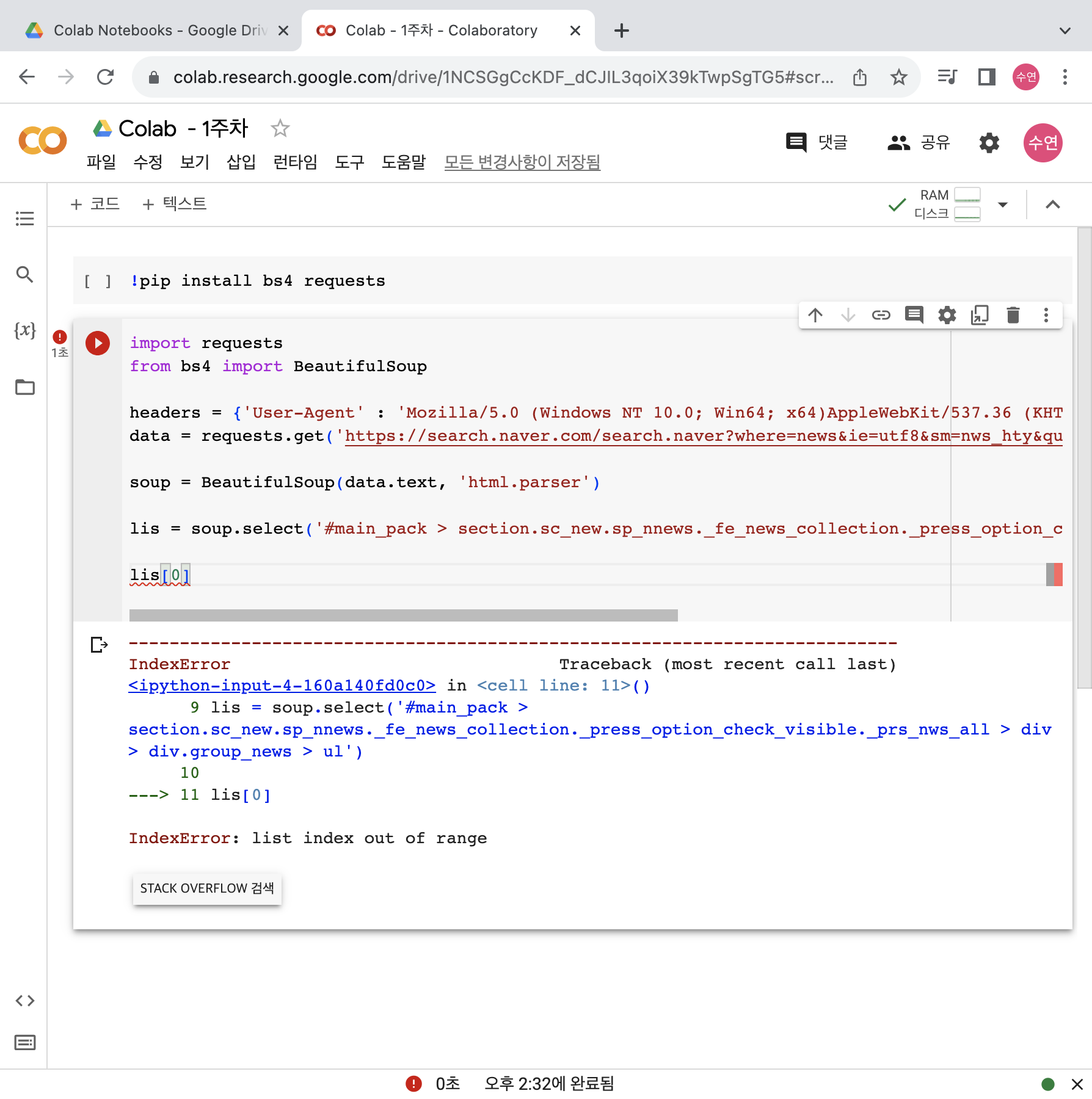
Task: Click the notebook title Colab - 1주차
Action: [x=183, y=128]
